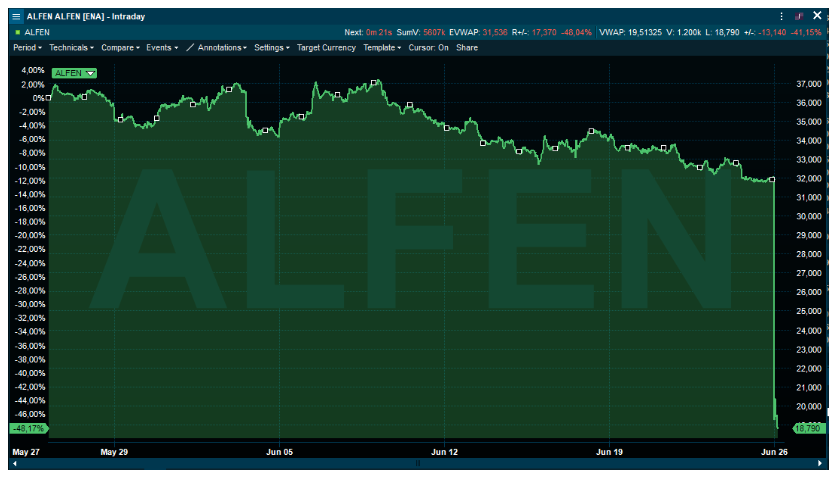Open the Settings dropdown
The width and height of the screenshot is (835, 482).
[x=272, y=47]
